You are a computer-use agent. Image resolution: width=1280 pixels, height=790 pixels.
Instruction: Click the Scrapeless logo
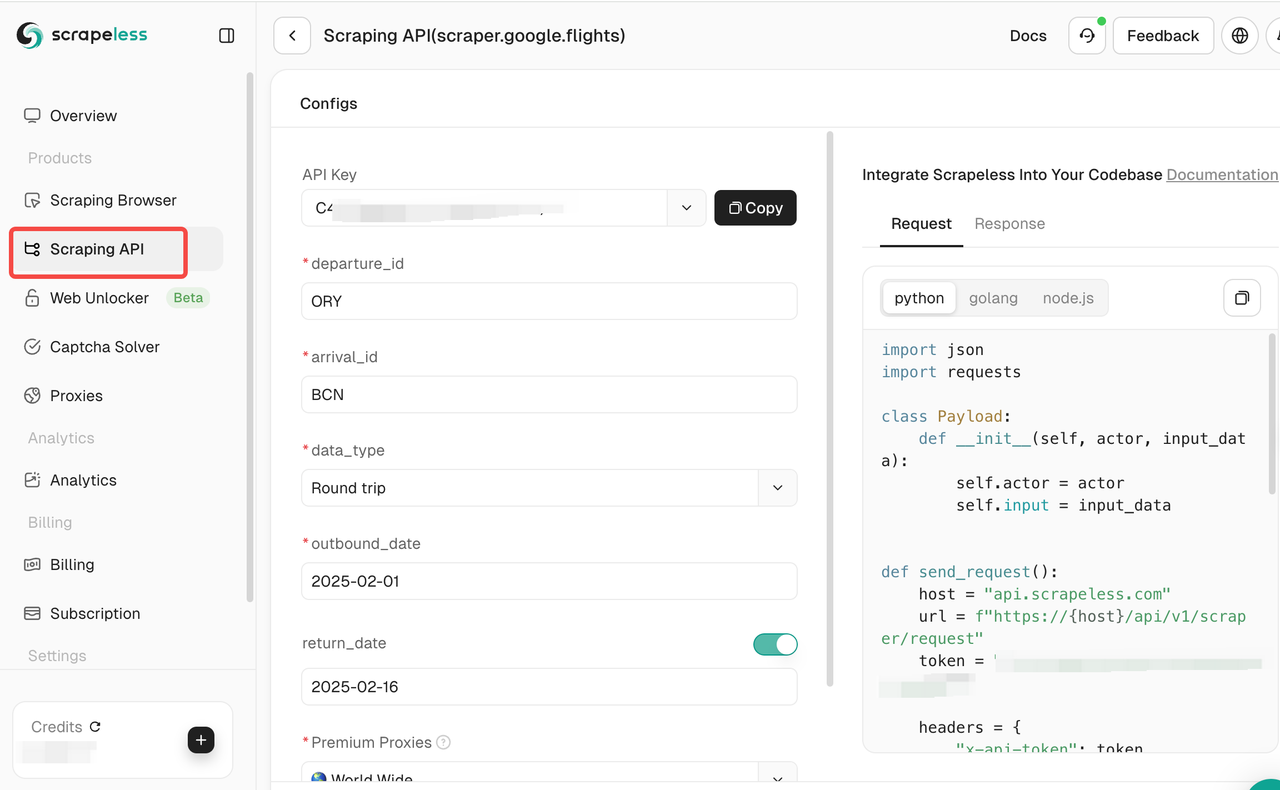pos(82,35)
